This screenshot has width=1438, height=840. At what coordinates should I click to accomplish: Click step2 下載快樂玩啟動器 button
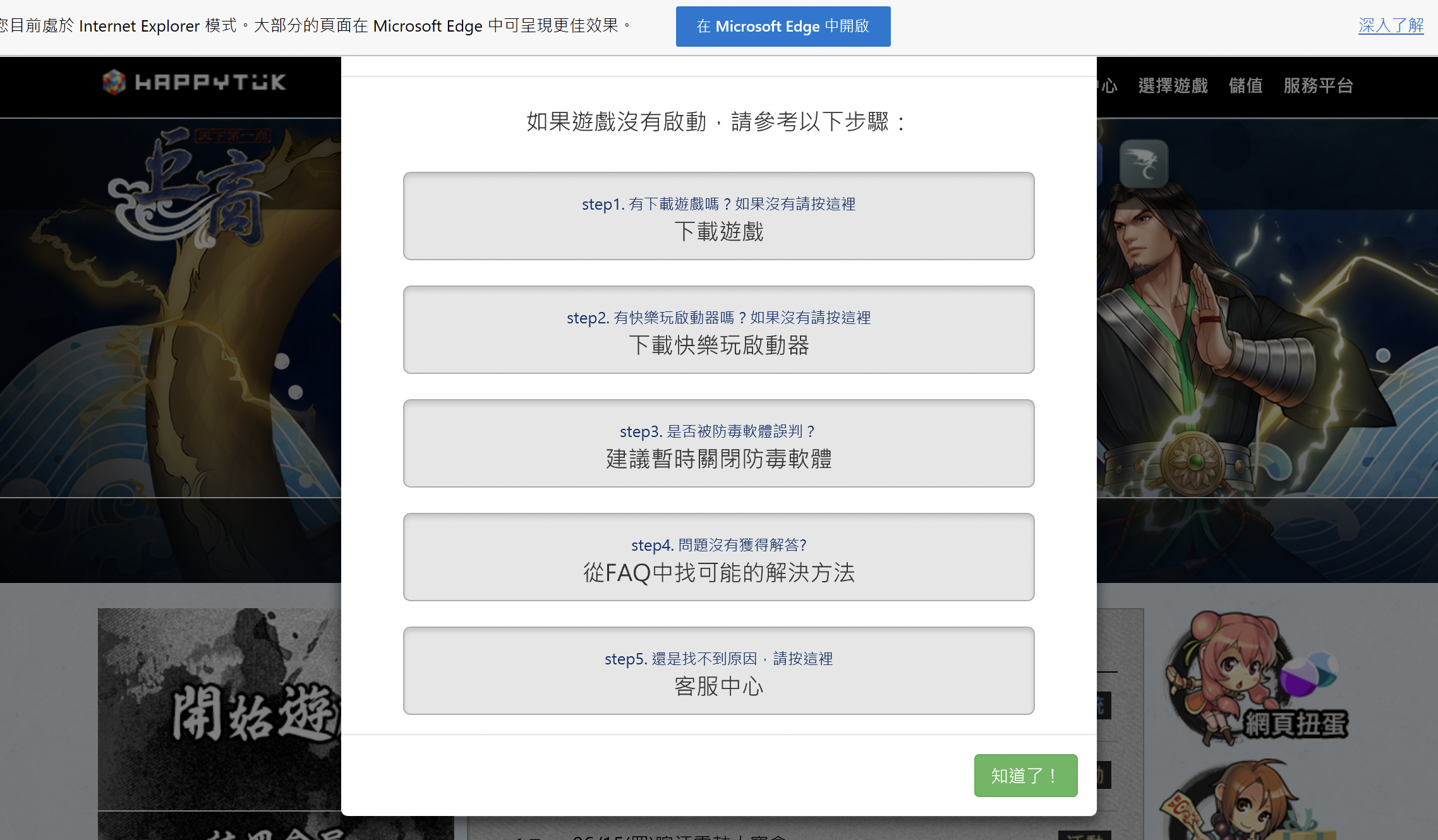pos(718,330)
